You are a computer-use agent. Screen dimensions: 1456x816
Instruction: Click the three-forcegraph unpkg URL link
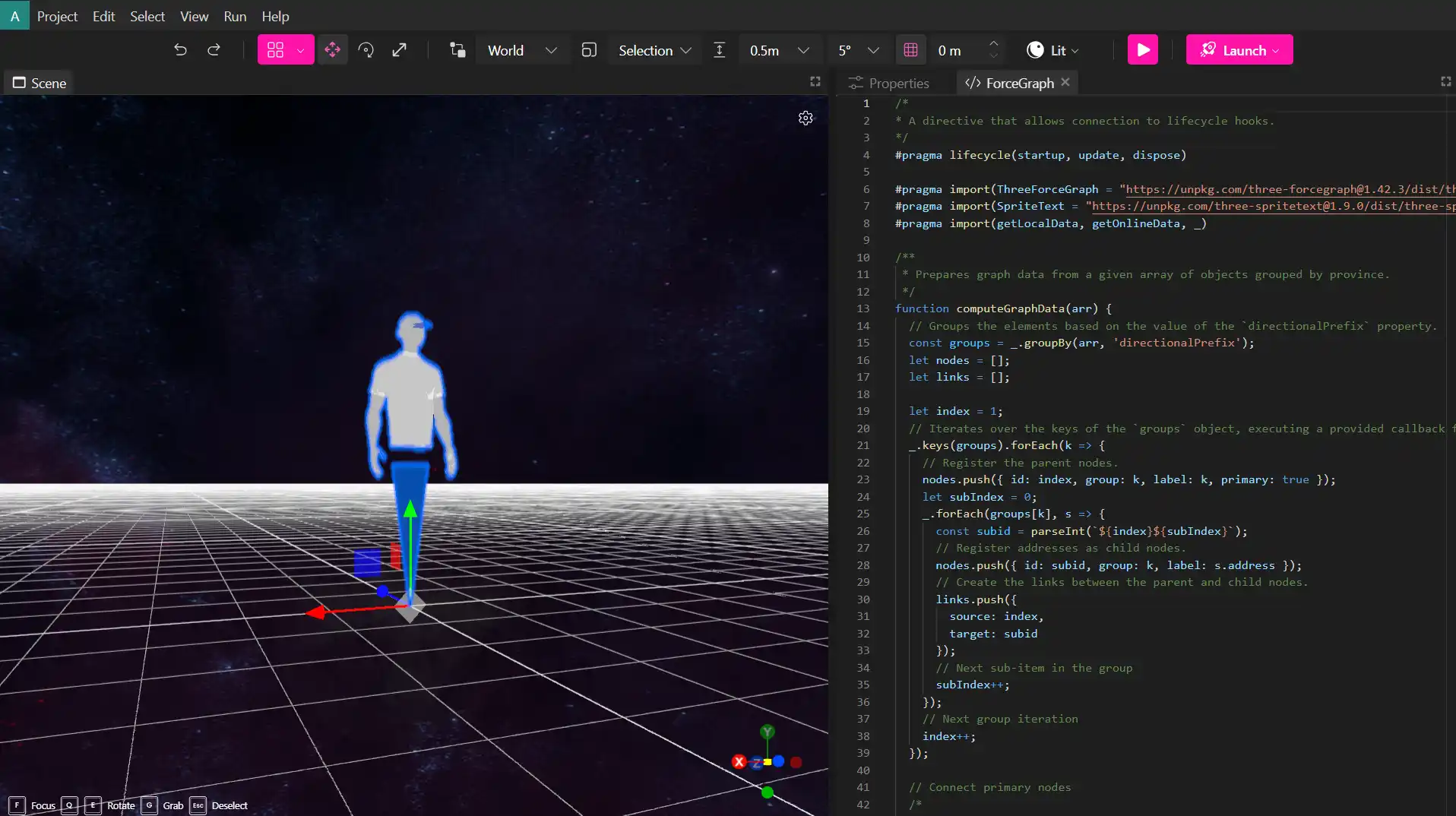tap(1290, 189)
